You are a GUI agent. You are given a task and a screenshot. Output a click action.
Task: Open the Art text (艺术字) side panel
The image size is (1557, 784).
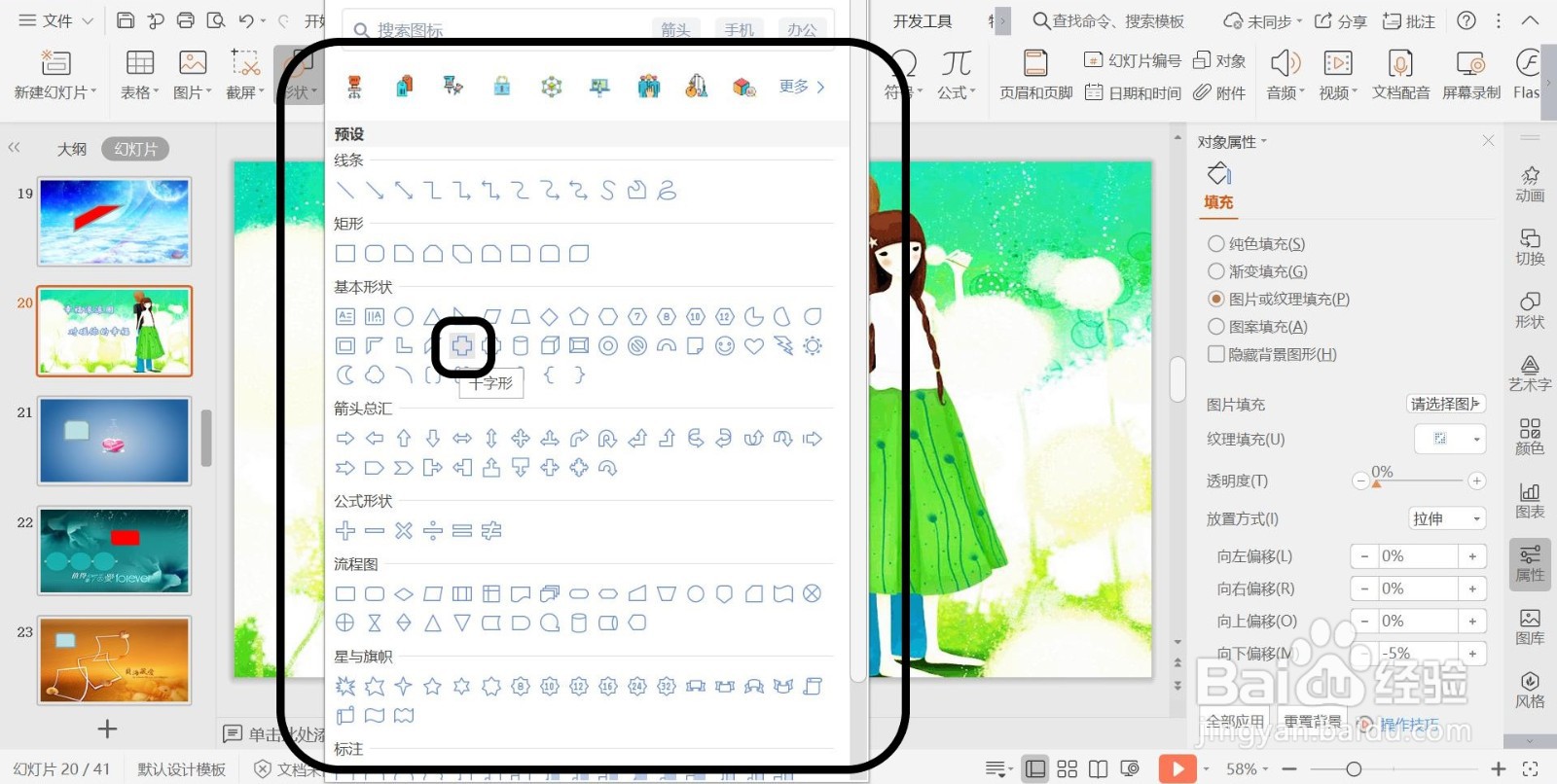[x=1530, y=374]
